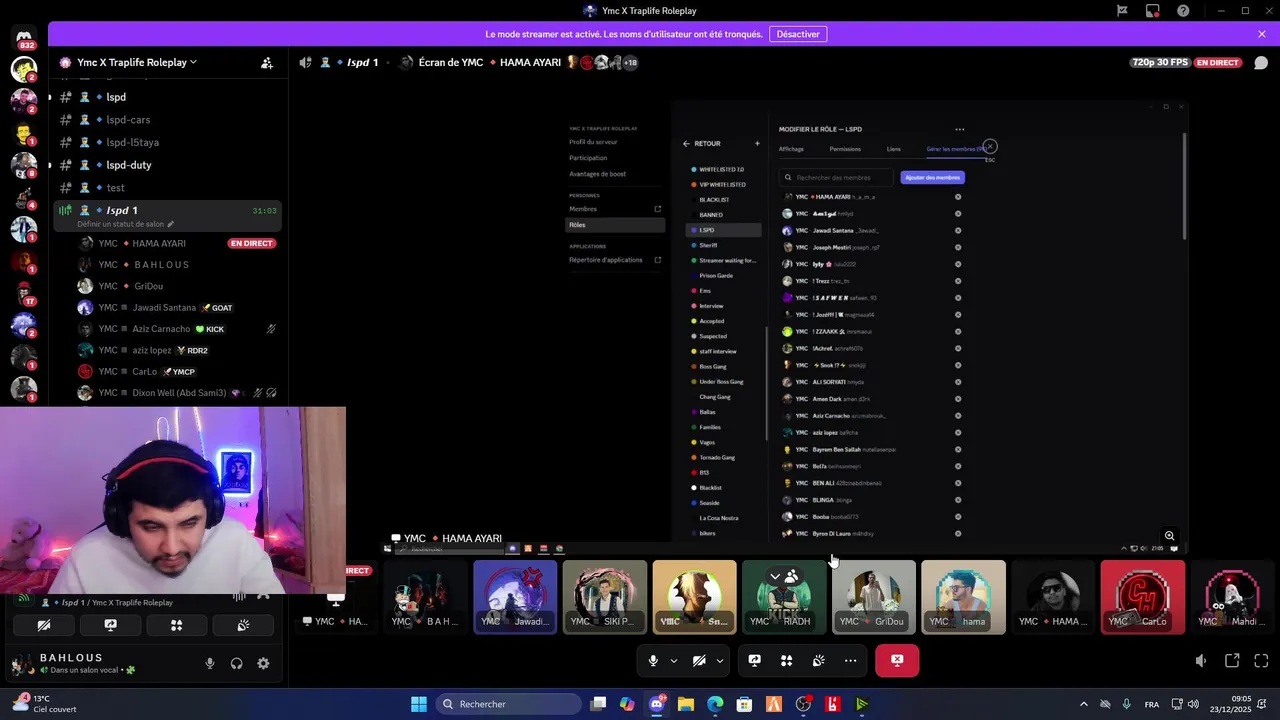The height and width of the screenshot is (720, 1280).
Task: Open the activity launcher in voice panel
Action: pos(176,625)
